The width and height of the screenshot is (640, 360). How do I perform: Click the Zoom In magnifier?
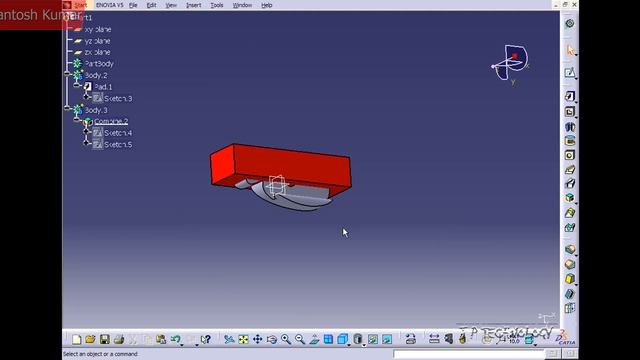pyautogui.click(x=286, y=339)
